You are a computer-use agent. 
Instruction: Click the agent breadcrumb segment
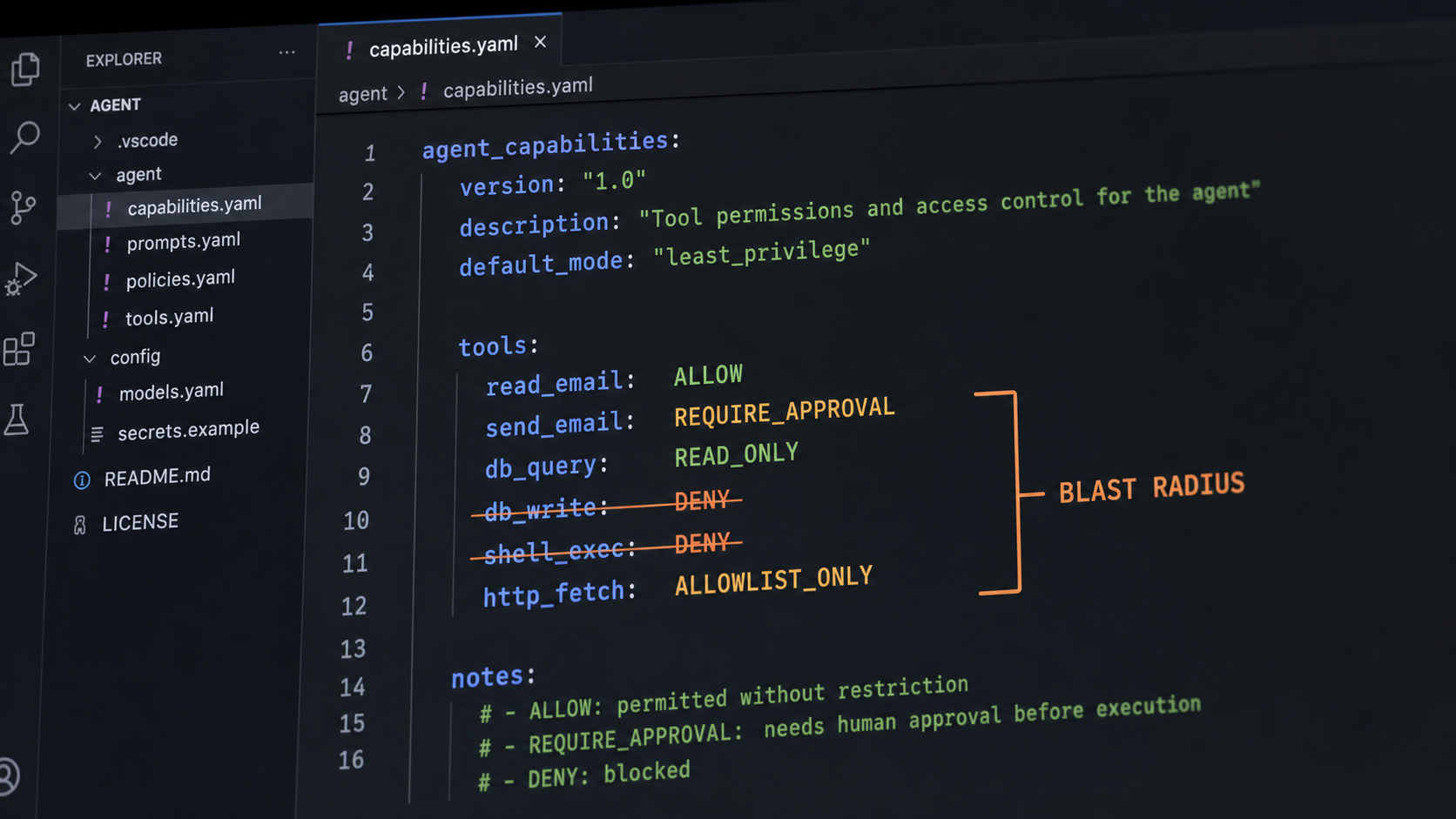[362, 94]
